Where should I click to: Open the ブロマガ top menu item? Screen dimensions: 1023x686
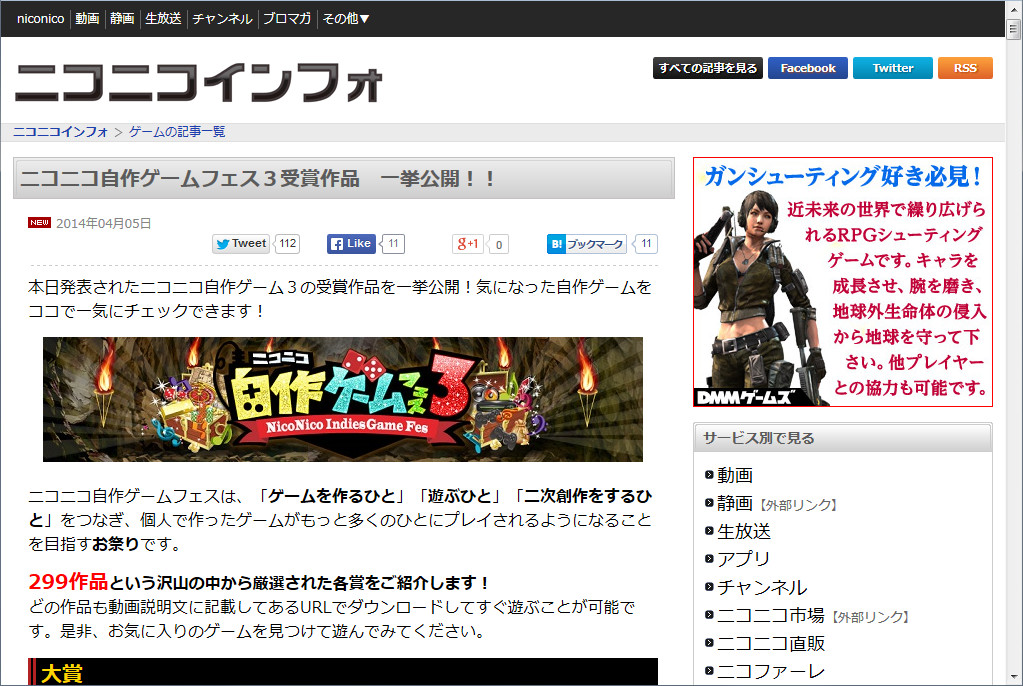(286, 19)
